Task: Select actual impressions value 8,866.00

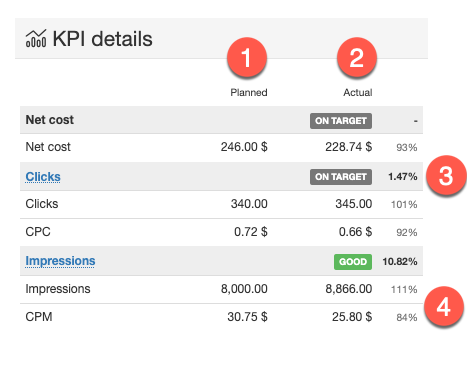Action: 349,289
